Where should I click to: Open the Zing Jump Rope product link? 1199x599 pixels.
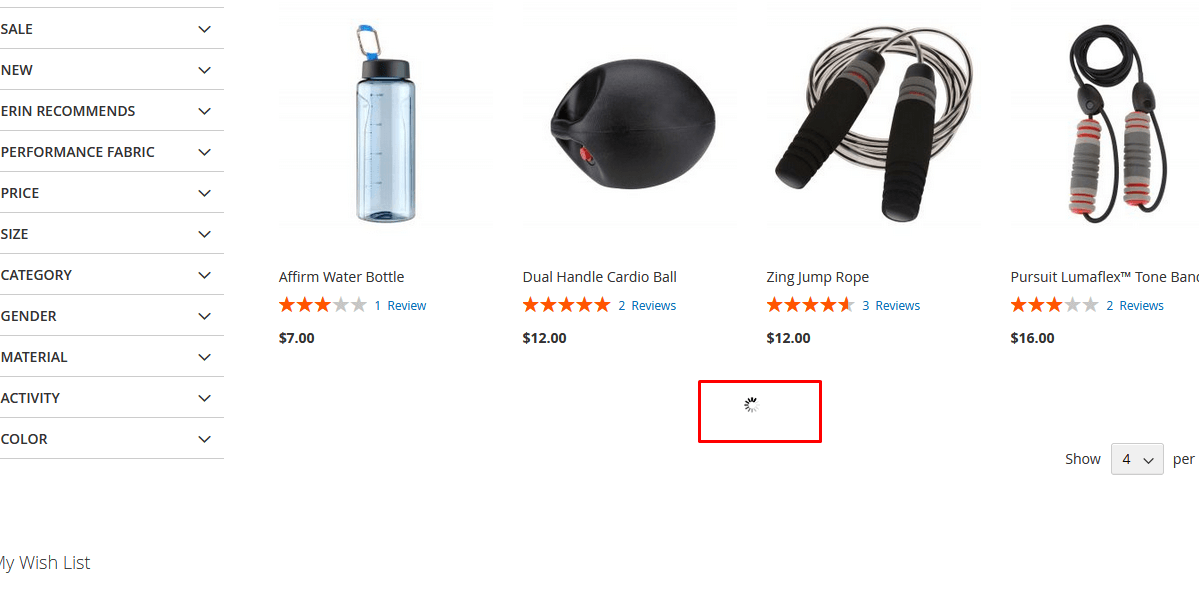pyautogui.click(x=817, y=277)
